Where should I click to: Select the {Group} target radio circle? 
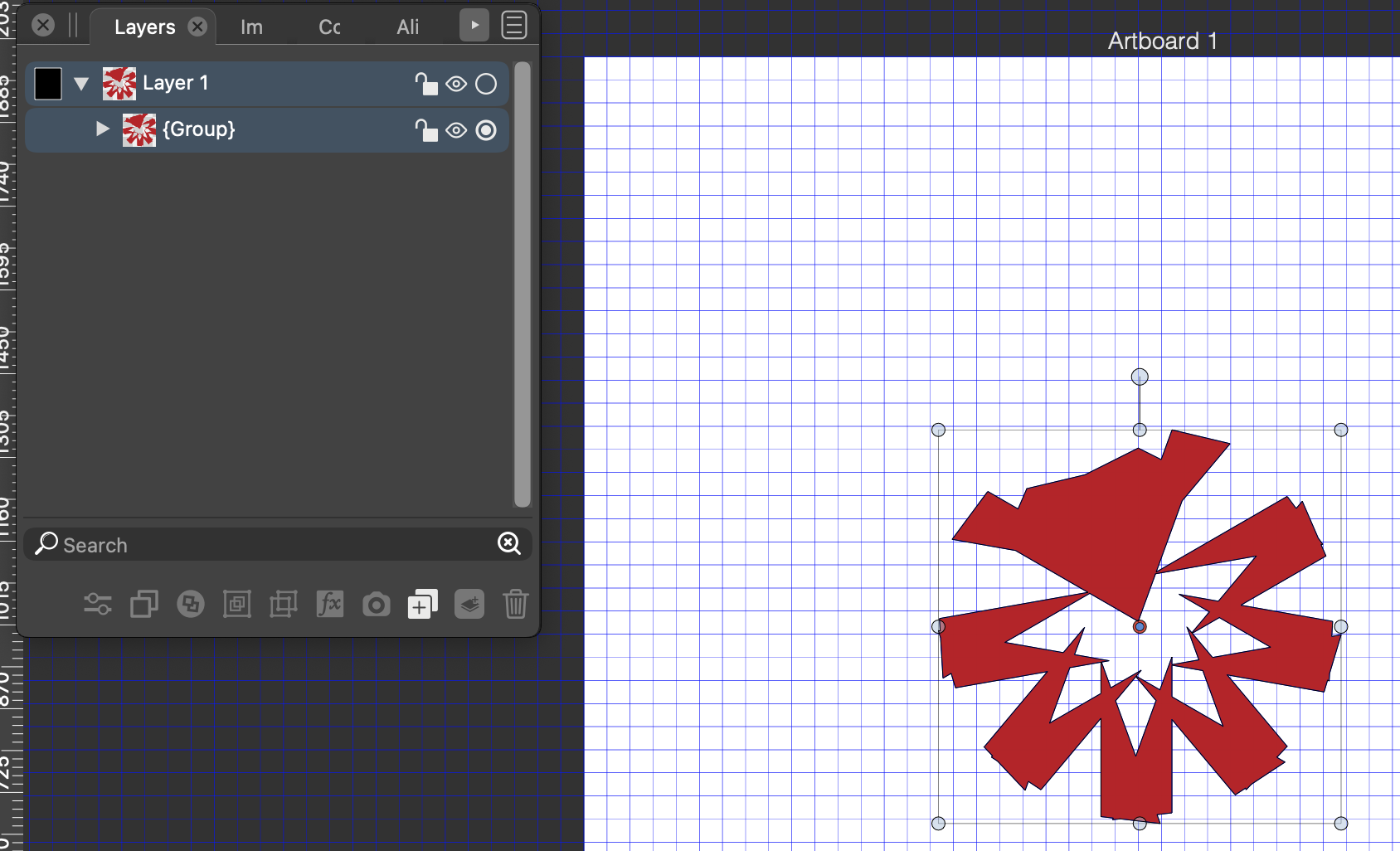(x=486, y=130)
